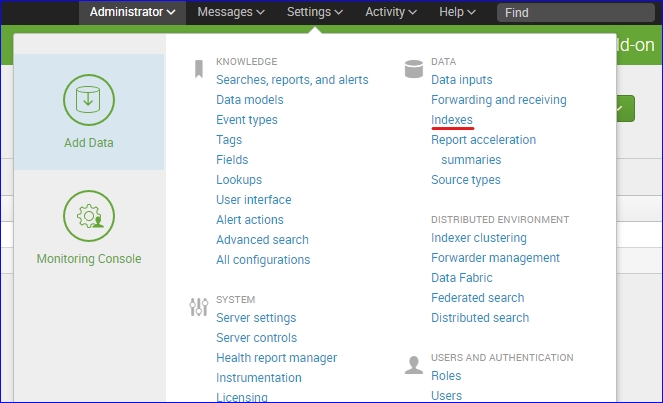The width and height of the screenshot is (663, 403).
Task: Open Source types page
Action: coord(465,180)
